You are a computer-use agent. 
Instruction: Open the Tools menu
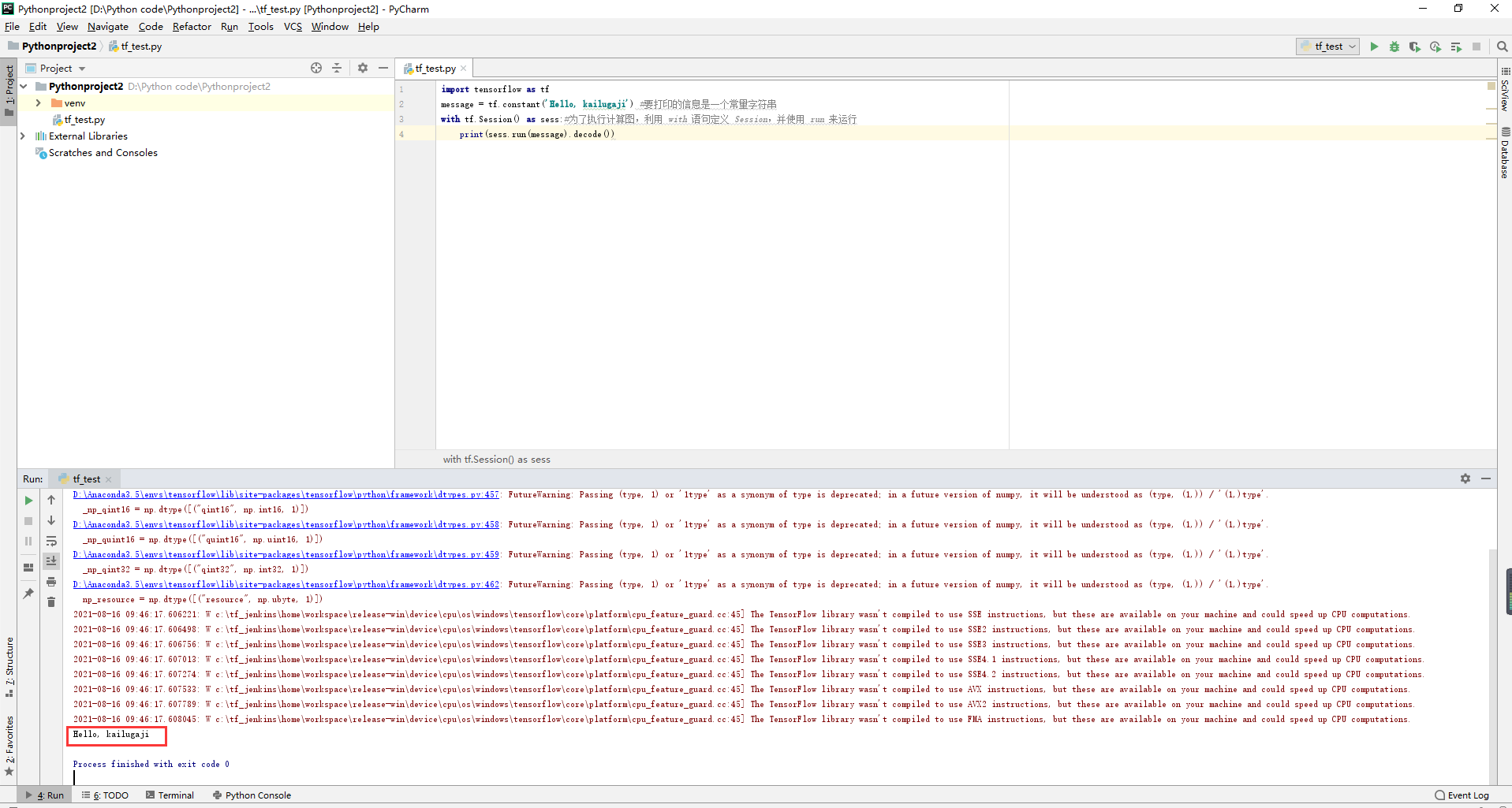(x=261, y=26)
